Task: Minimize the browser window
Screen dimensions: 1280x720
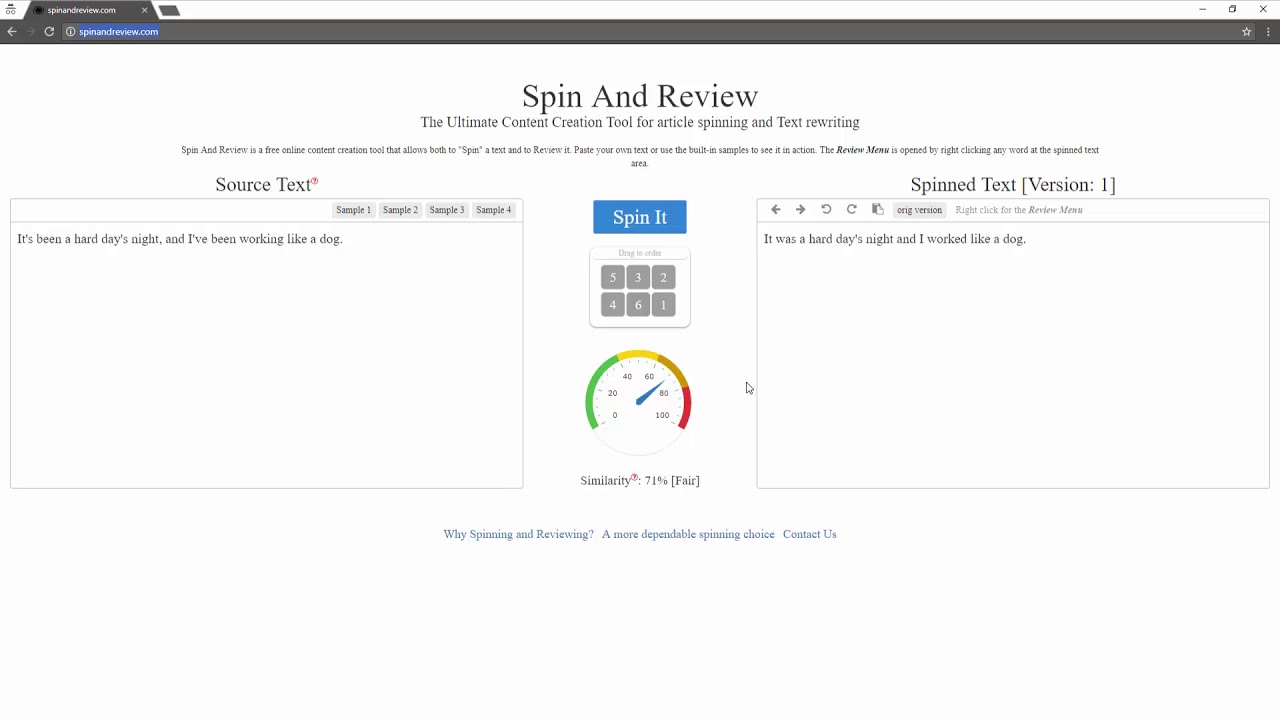Action: (1202, 9)
